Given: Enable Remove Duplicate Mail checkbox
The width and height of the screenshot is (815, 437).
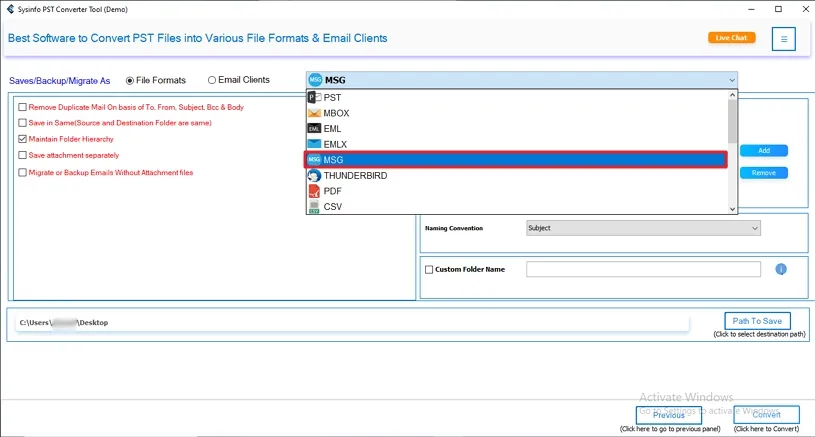Looking at the screenshot, I should point(22,107).
